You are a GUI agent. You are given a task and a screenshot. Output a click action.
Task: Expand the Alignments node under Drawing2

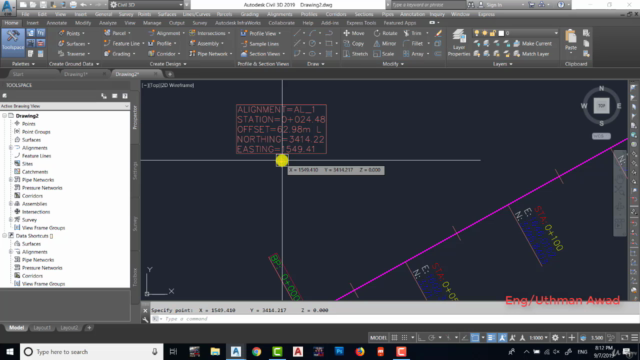point(11,148)
